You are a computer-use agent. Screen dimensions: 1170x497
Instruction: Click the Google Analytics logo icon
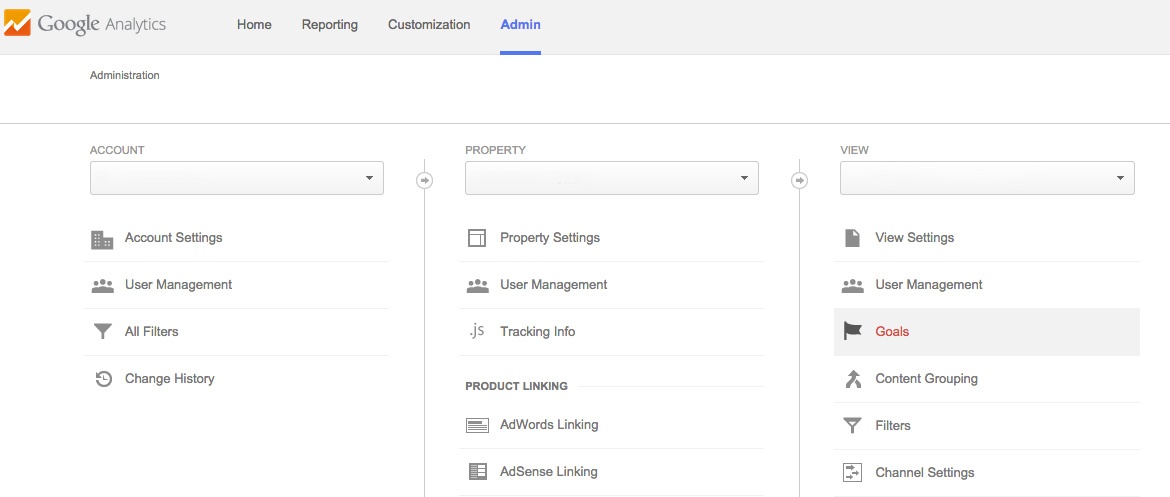click(17, 24)
